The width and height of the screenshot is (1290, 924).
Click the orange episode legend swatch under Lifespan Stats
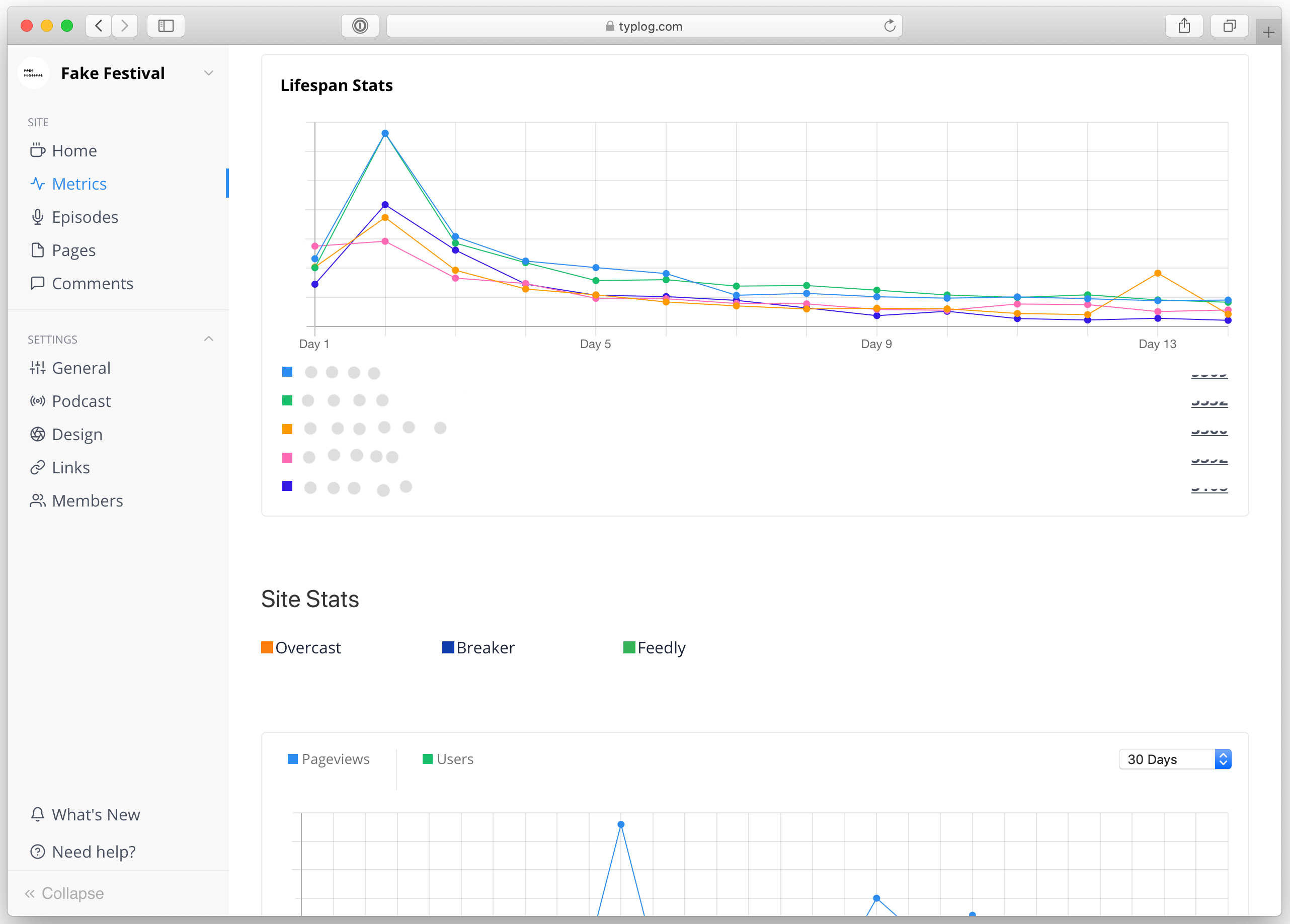pos(287,429)
